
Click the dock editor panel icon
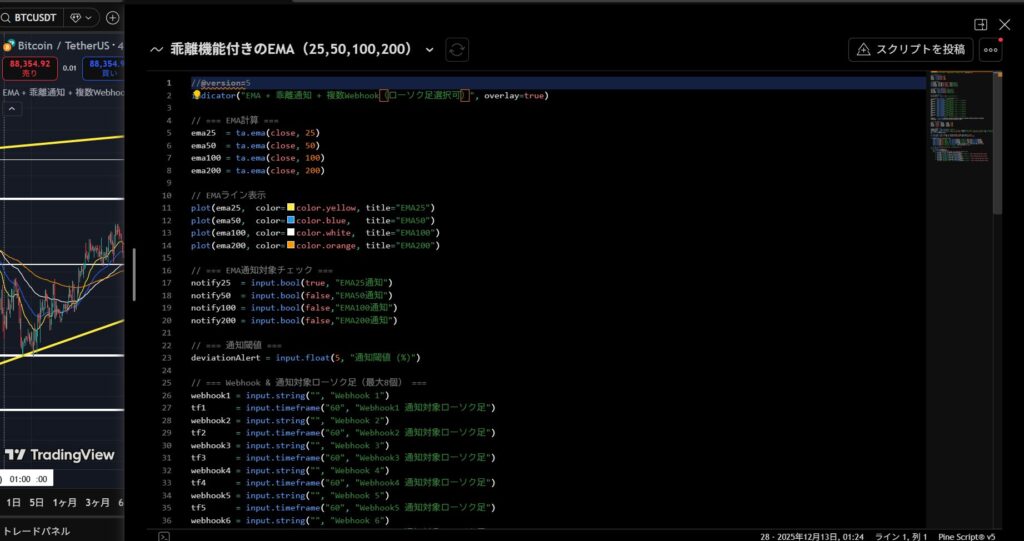pos(981,24)
